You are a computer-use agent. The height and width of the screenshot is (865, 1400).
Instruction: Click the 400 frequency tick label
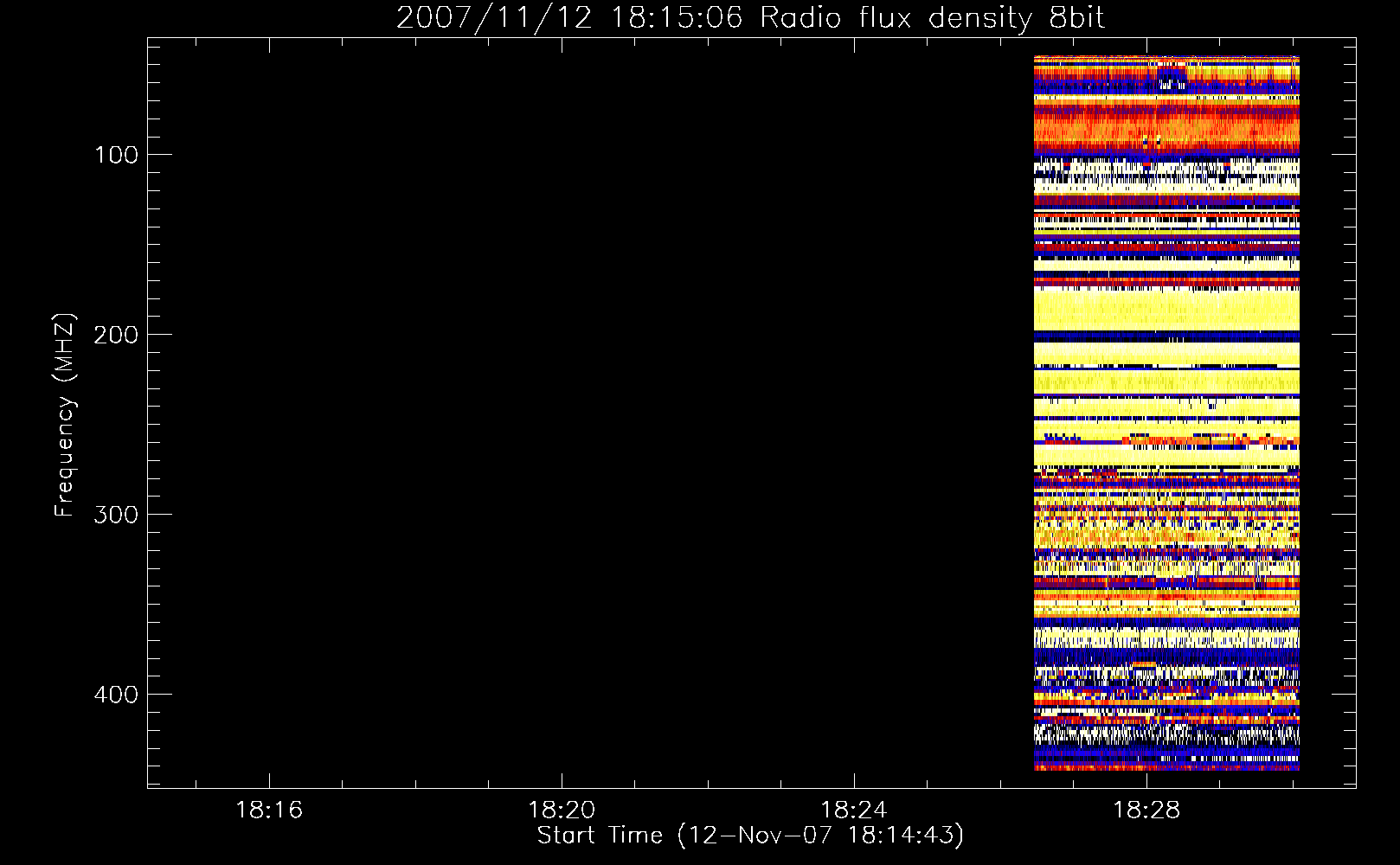[x=116, y=695]
